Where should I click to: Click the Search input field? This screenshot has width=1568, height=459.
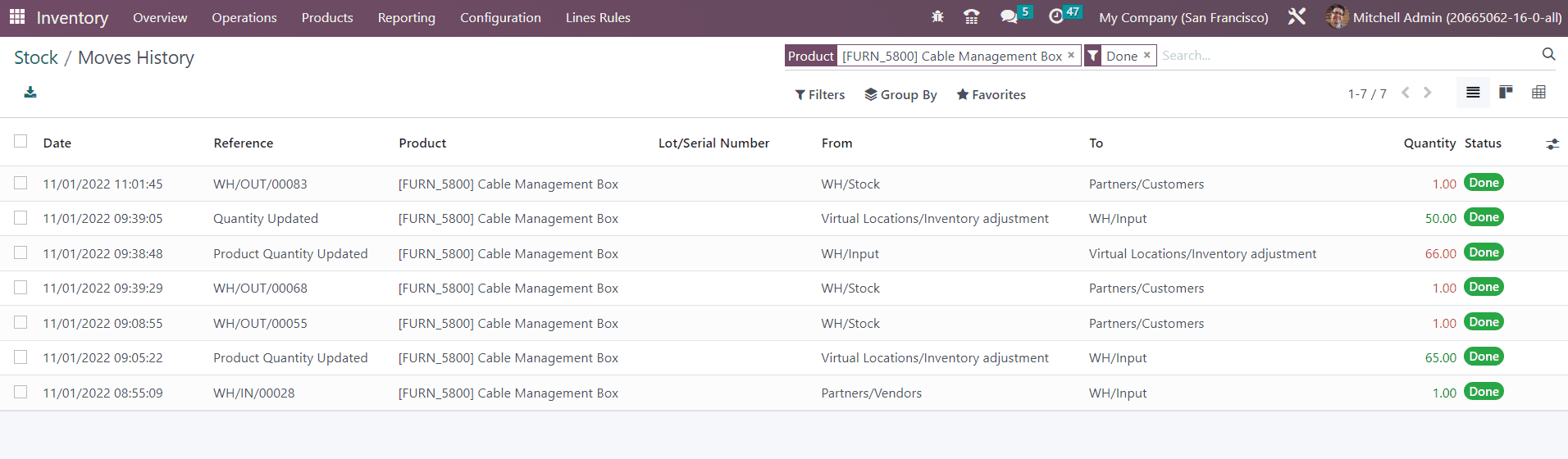[x=1345, y=56]
